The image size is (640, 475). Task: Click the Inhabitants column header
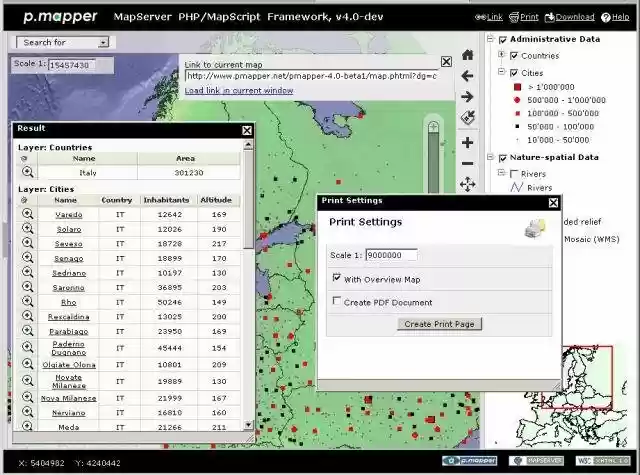click(x=166, y=200)
